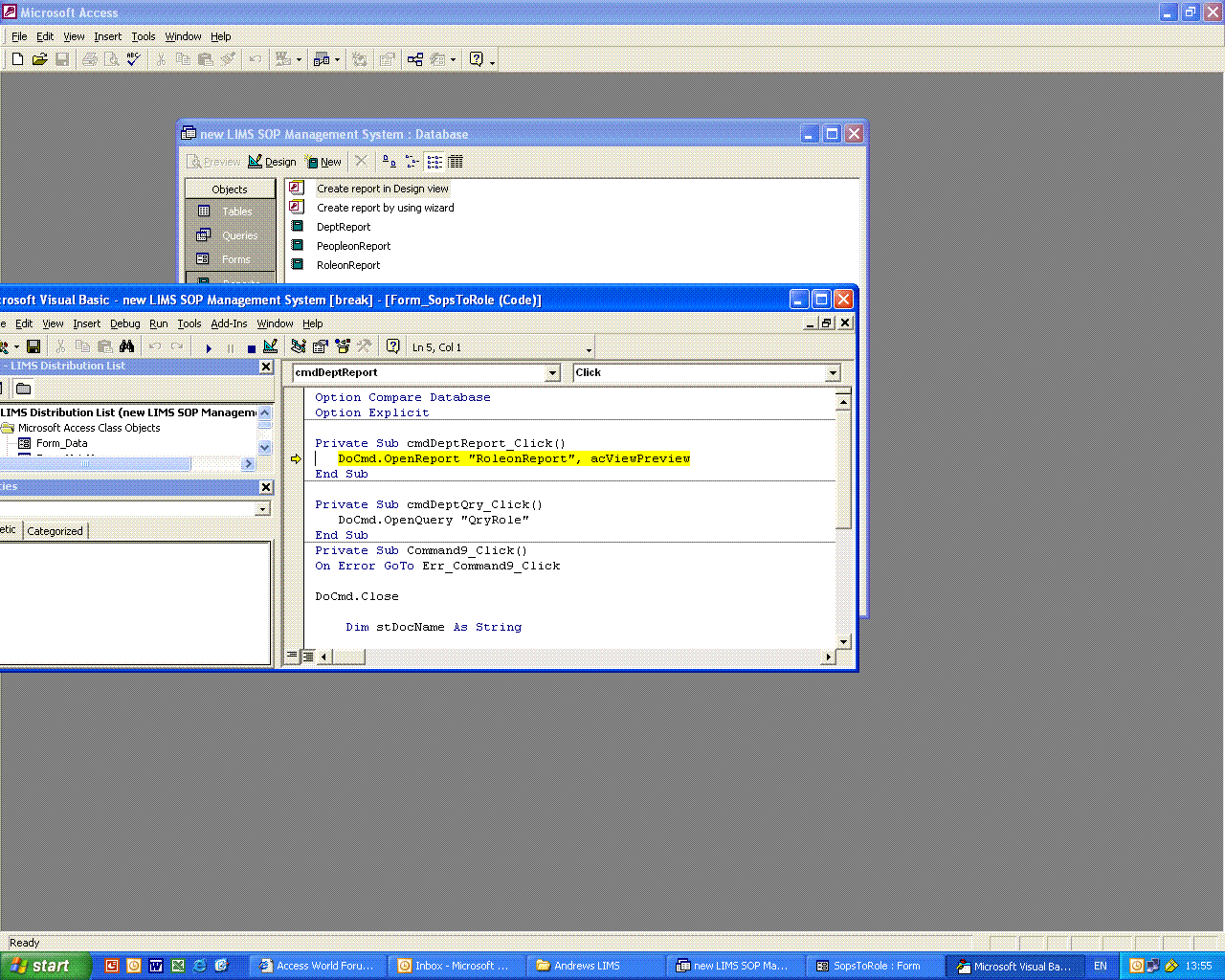Viewport: 1225px width, 980px height.
Task: Click the Run Sub continue icon
Action: tap(209, 347)
